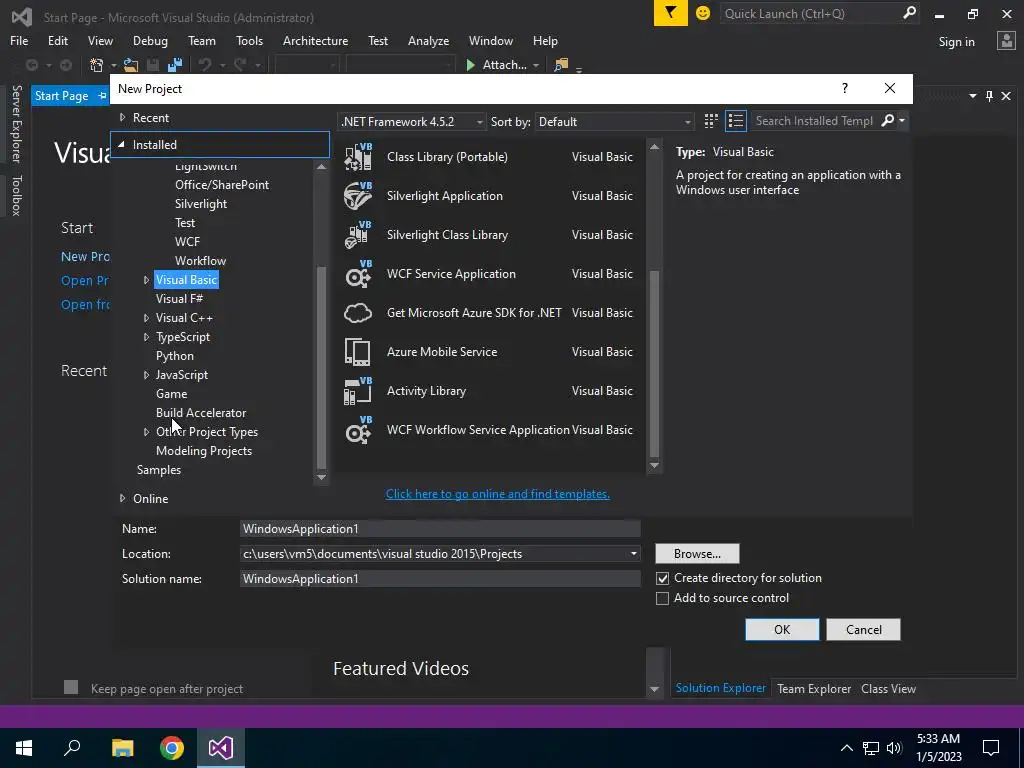
Task: Switch to small icons view
Action: pyautogui.click(x=711, y=121)
